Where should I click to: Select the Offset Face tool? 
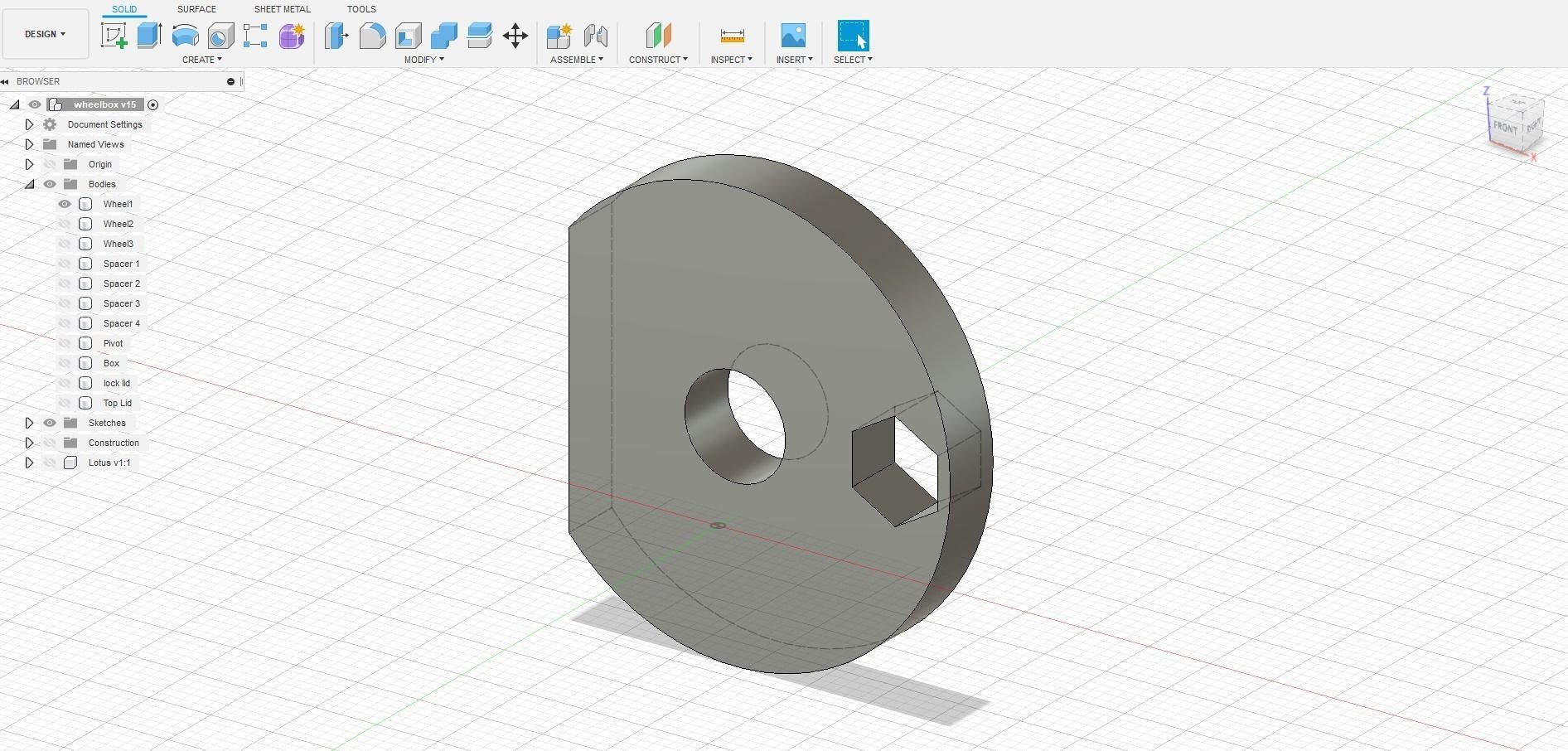point(479,36)
